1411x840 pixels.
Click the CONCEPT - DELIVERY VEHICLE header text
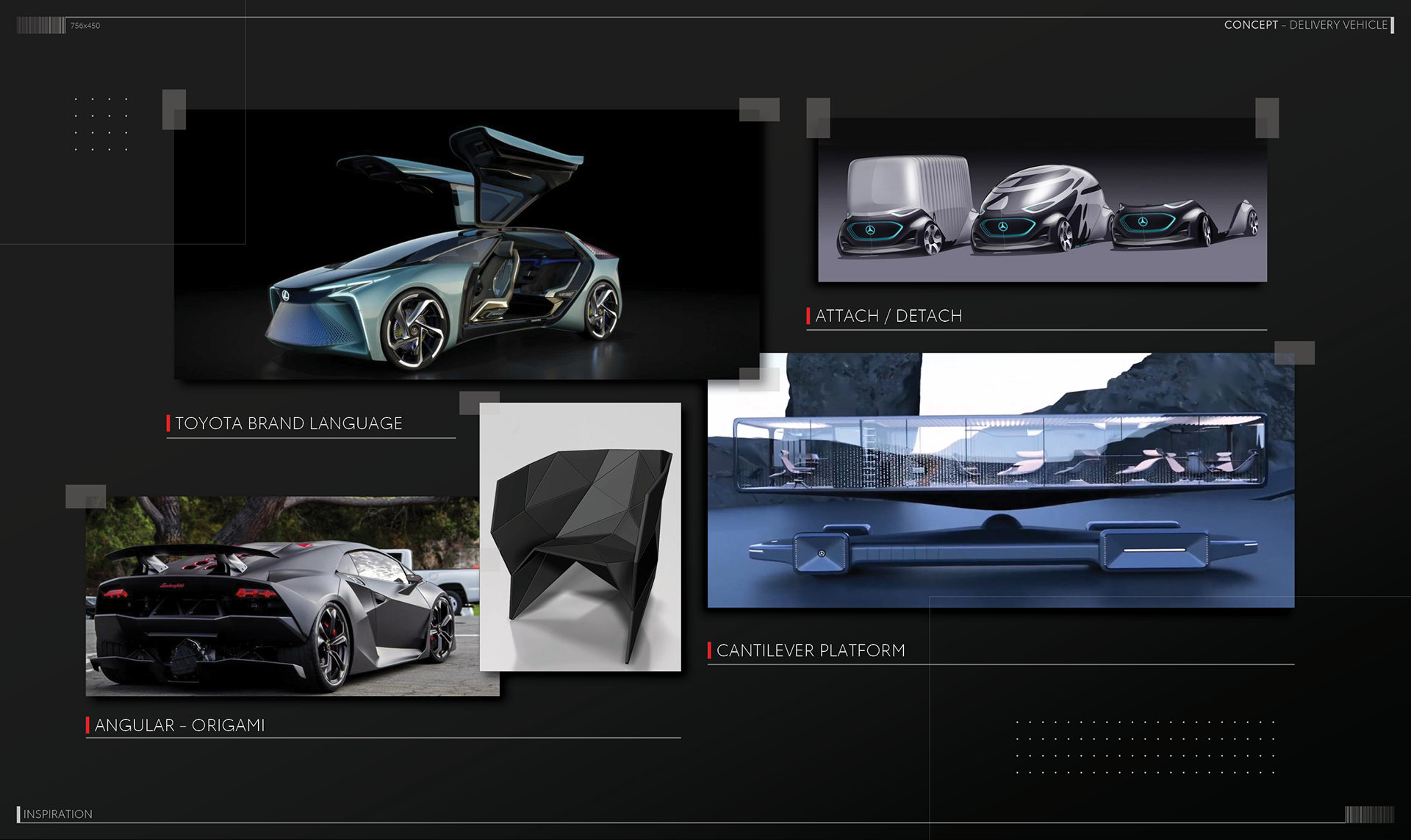tap(1305, 25)
